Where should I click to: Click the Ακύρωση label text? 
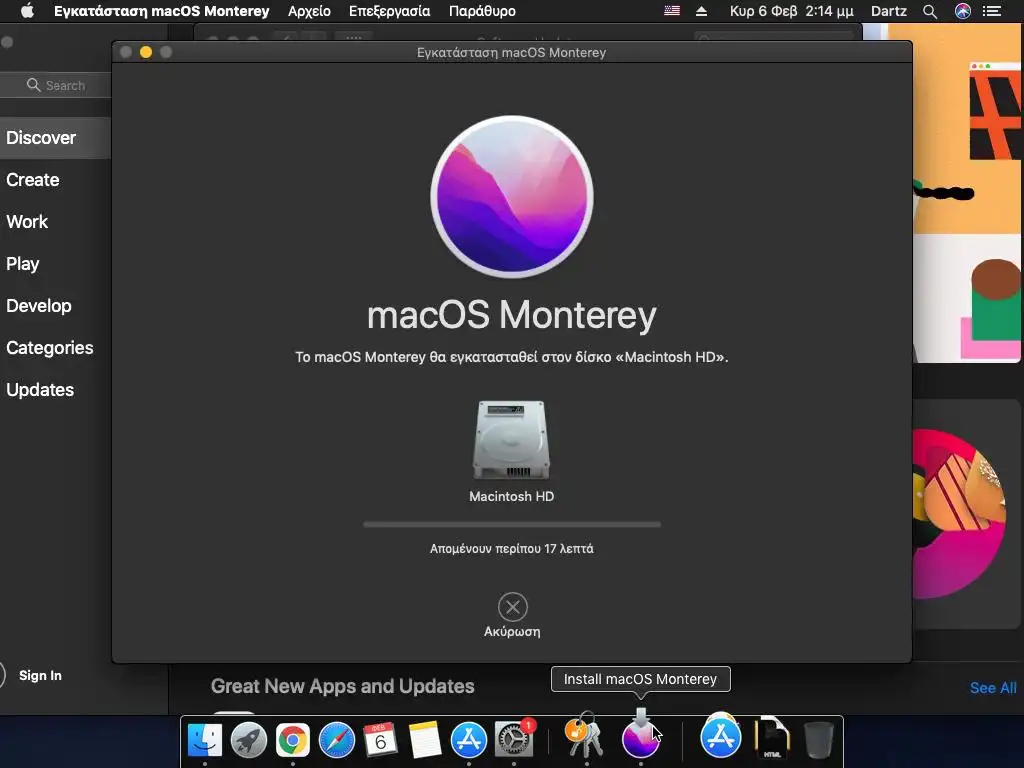pyautogui.click(x=512, y=632)
